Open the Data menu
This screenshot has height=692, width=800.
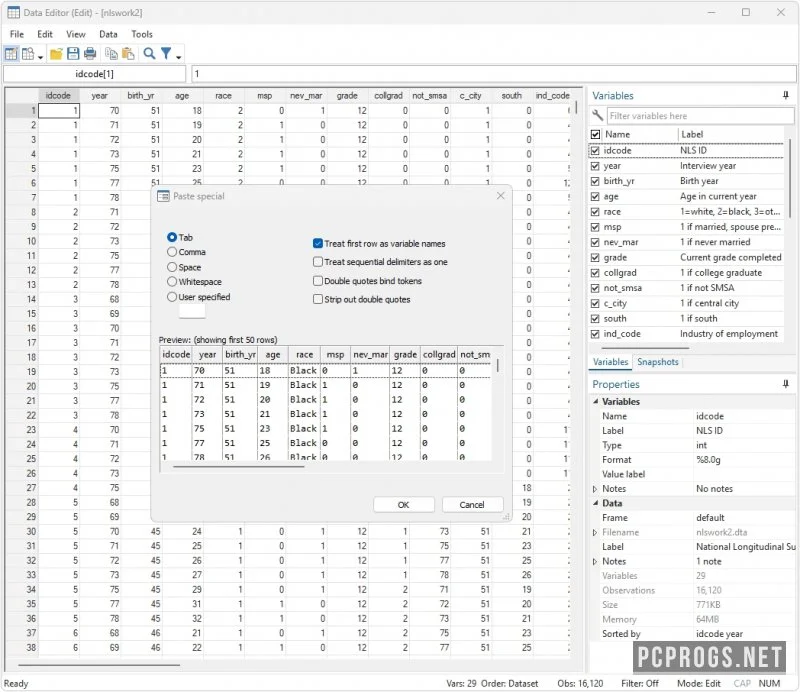coord(108,34)
